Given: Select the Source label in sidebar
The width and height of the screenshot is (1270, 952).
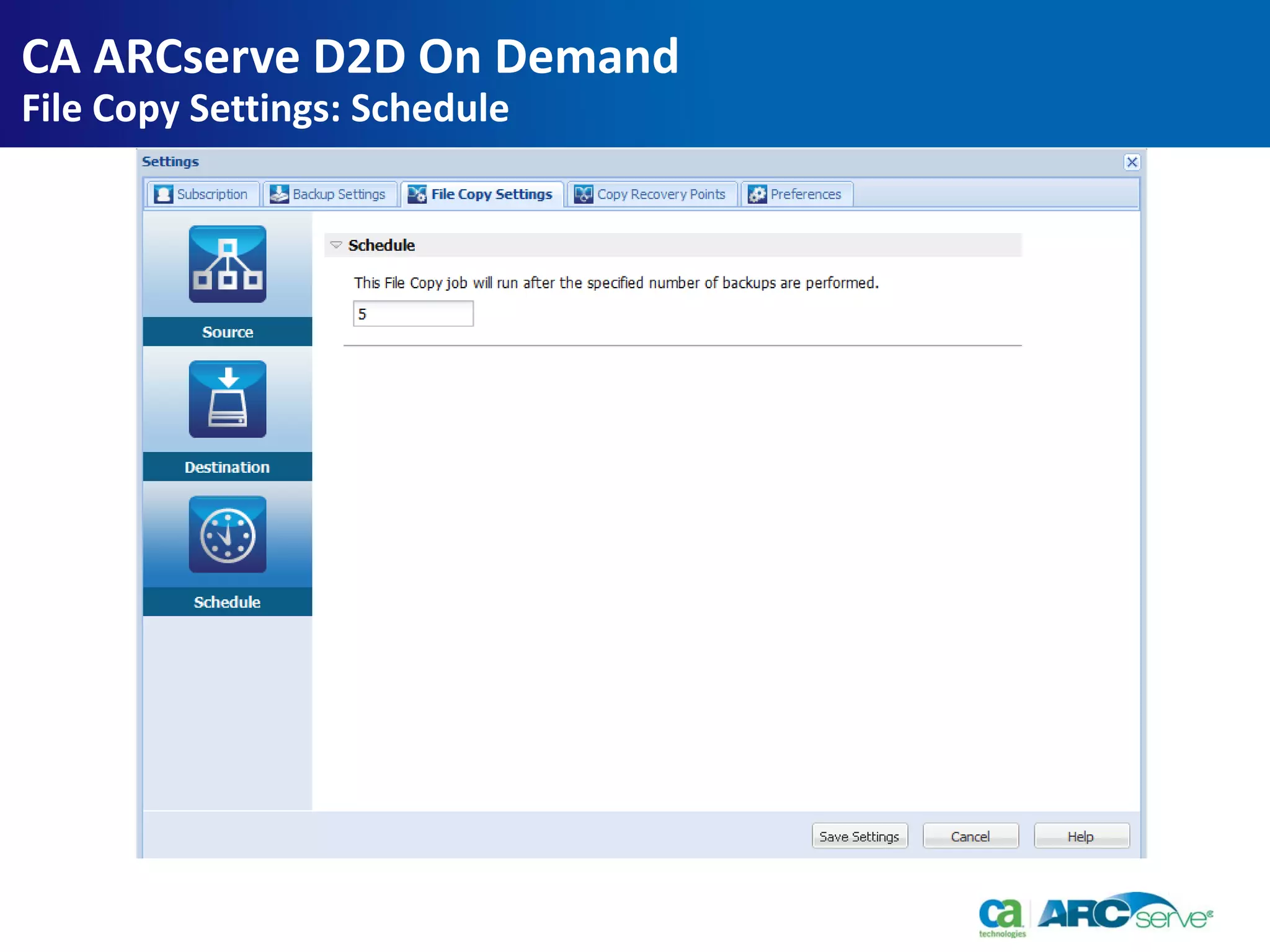Looking at the screenshot, I should pos(228,332).
